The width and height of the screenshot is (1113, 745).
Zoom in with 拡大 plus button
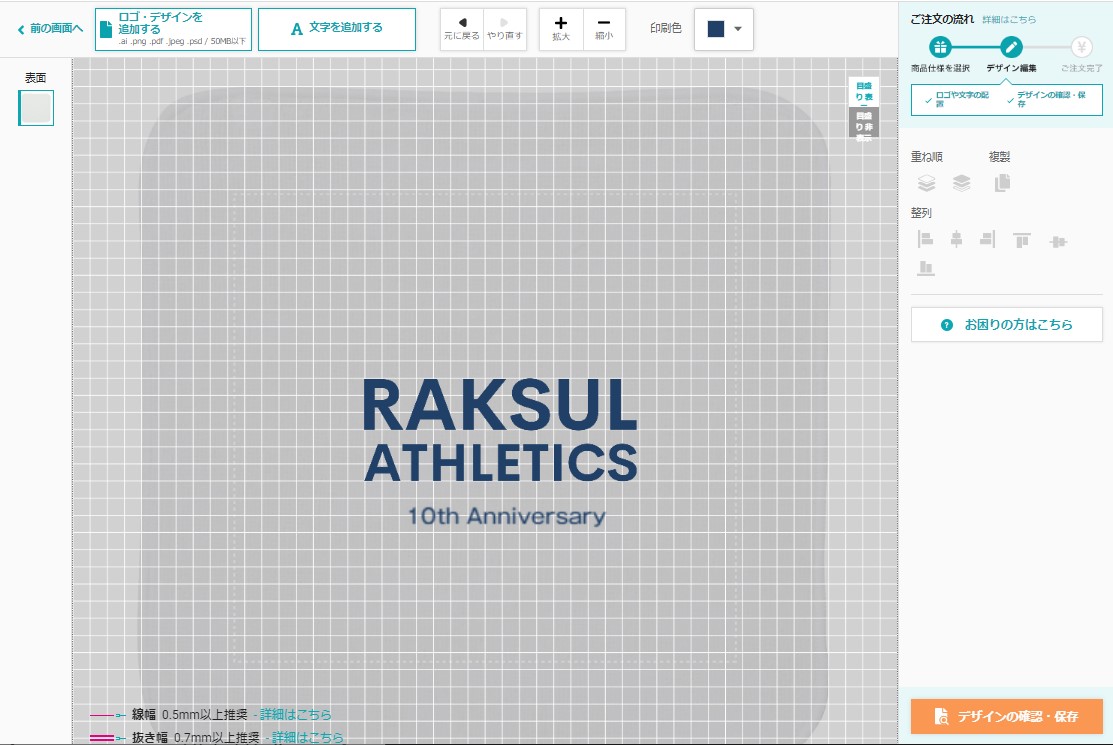[561, 29]
